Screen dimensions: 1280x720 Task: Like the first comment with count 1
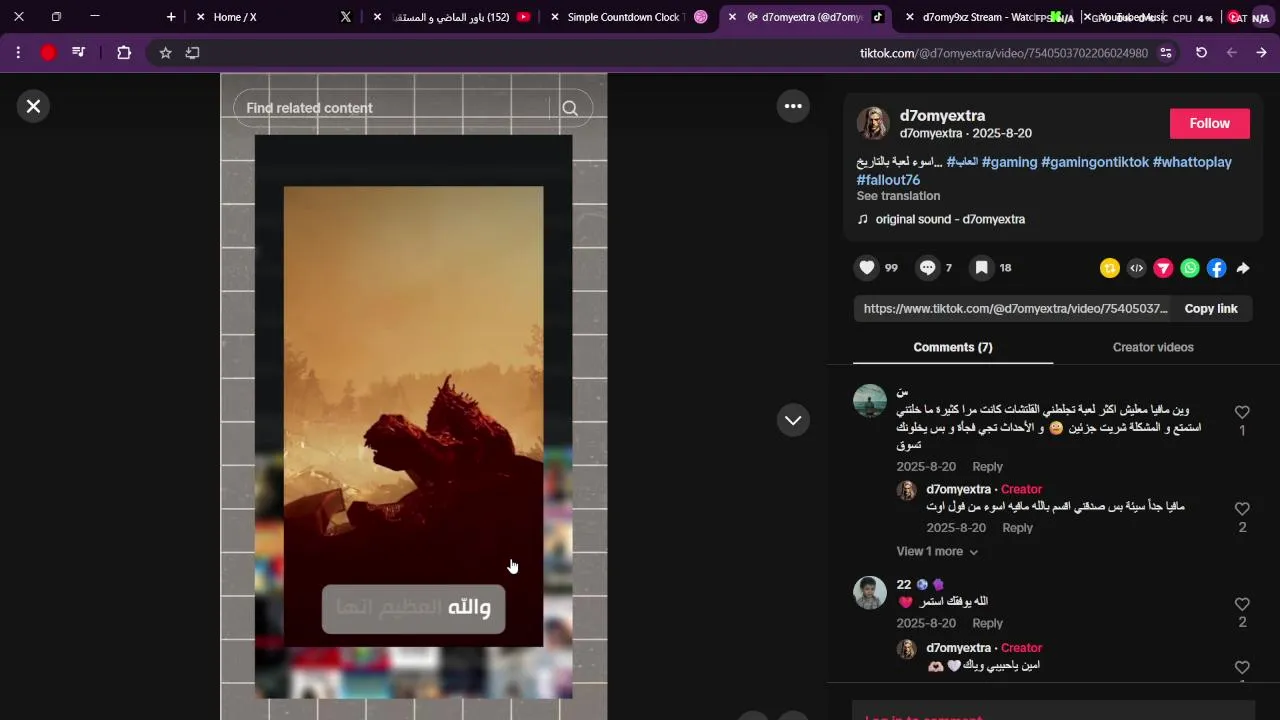1242,412
